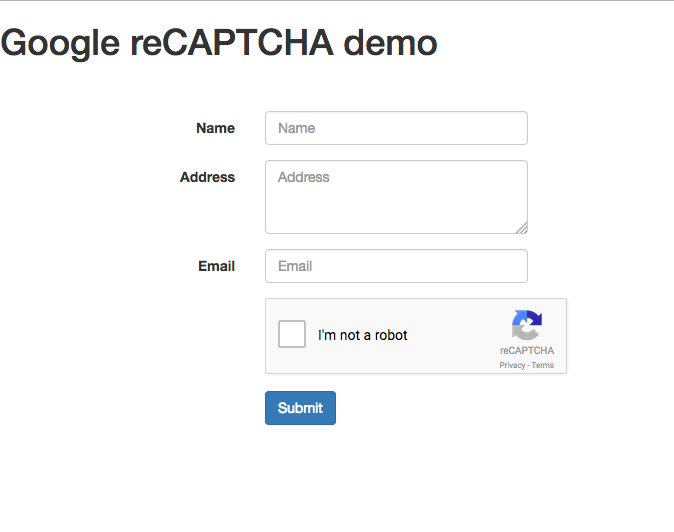Click the bold Name label
This screenshot has width=674, height=532.
click(x=215, y=128)
